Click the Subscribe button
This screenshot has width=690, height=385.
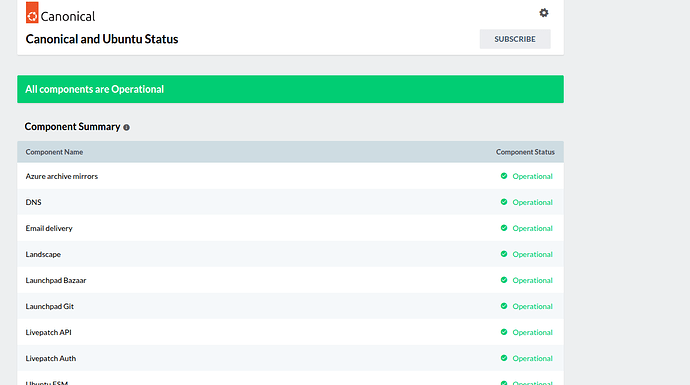515,39
